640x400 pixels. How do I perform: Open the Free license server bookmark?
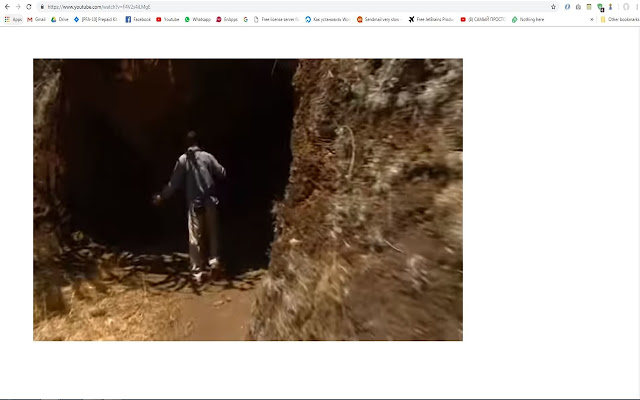(276, 19)
